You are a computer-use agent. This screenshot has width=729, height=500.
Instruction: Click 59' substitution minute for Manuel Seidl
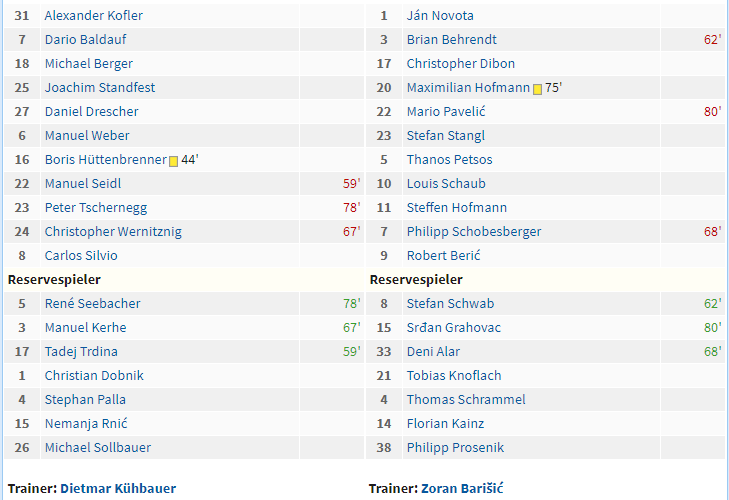351,184
